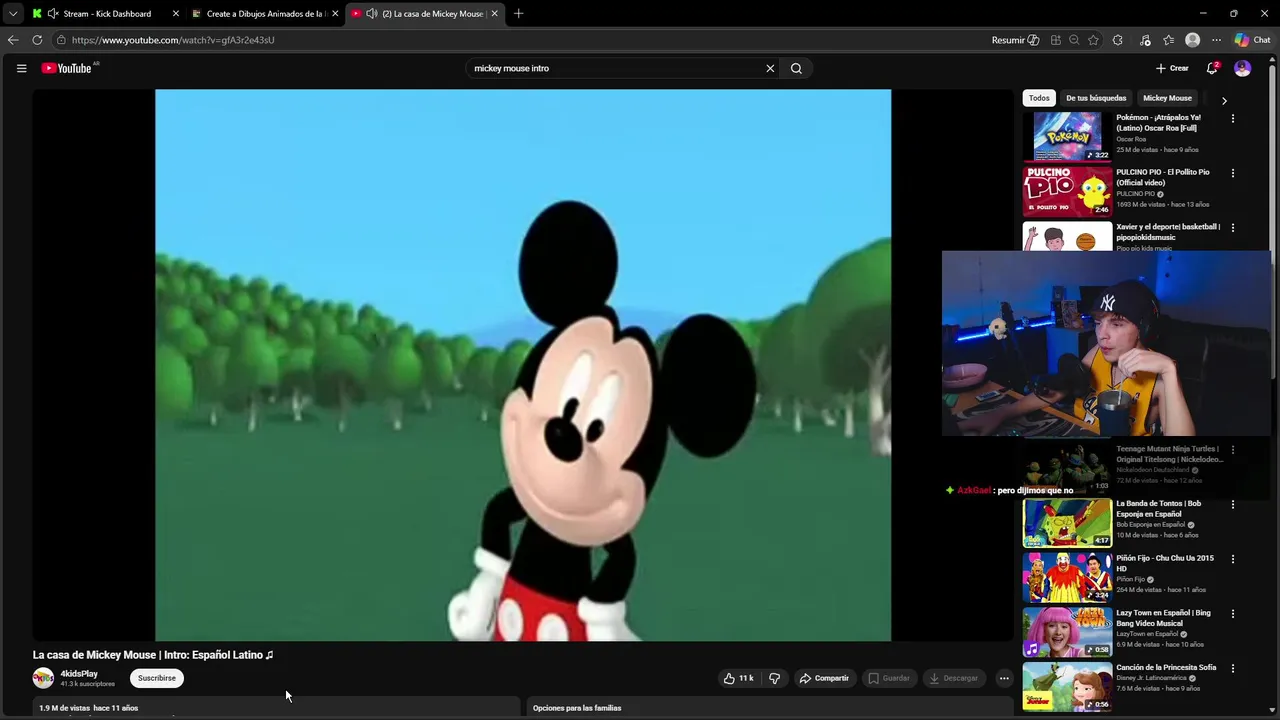
Task: Go back with browser back arrow
Action: [13, 40]
